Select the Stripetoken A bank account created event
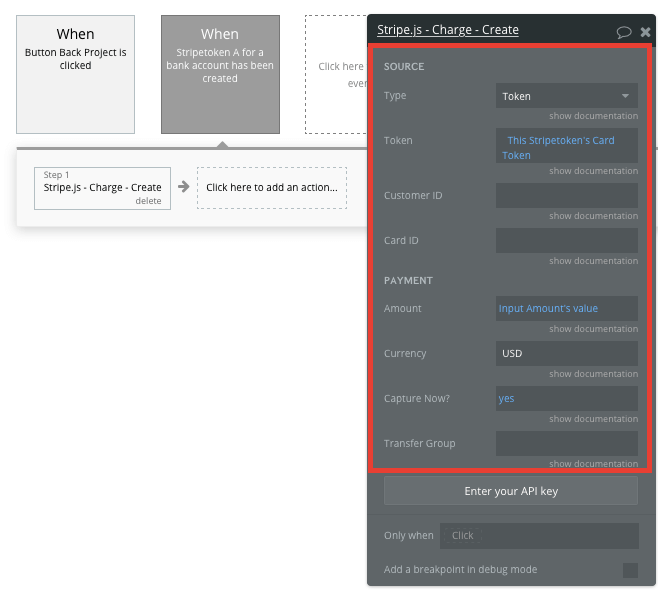The image size is (658, 591). click(220, 75)
